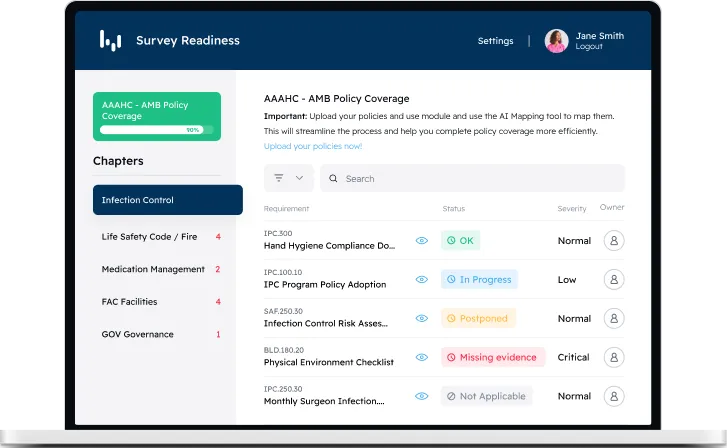Screen dimensions: 727x448
Task: Click owner icon for IPC Program Policy Adoption
Action: (x=614, y=280)
